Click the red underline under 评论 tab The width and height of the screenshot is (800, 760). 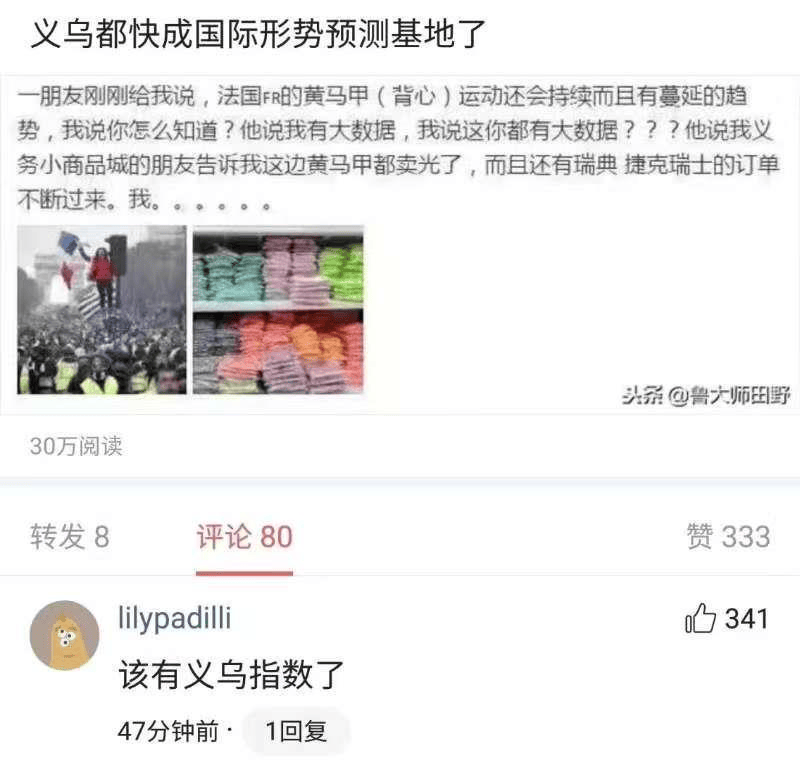tap(244, 574)
